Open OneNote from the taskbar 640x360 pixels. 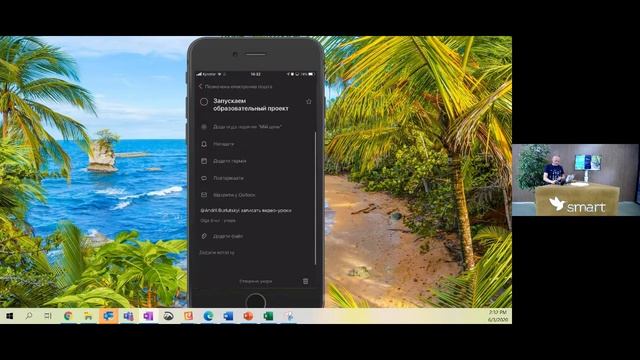pos(148,316)
